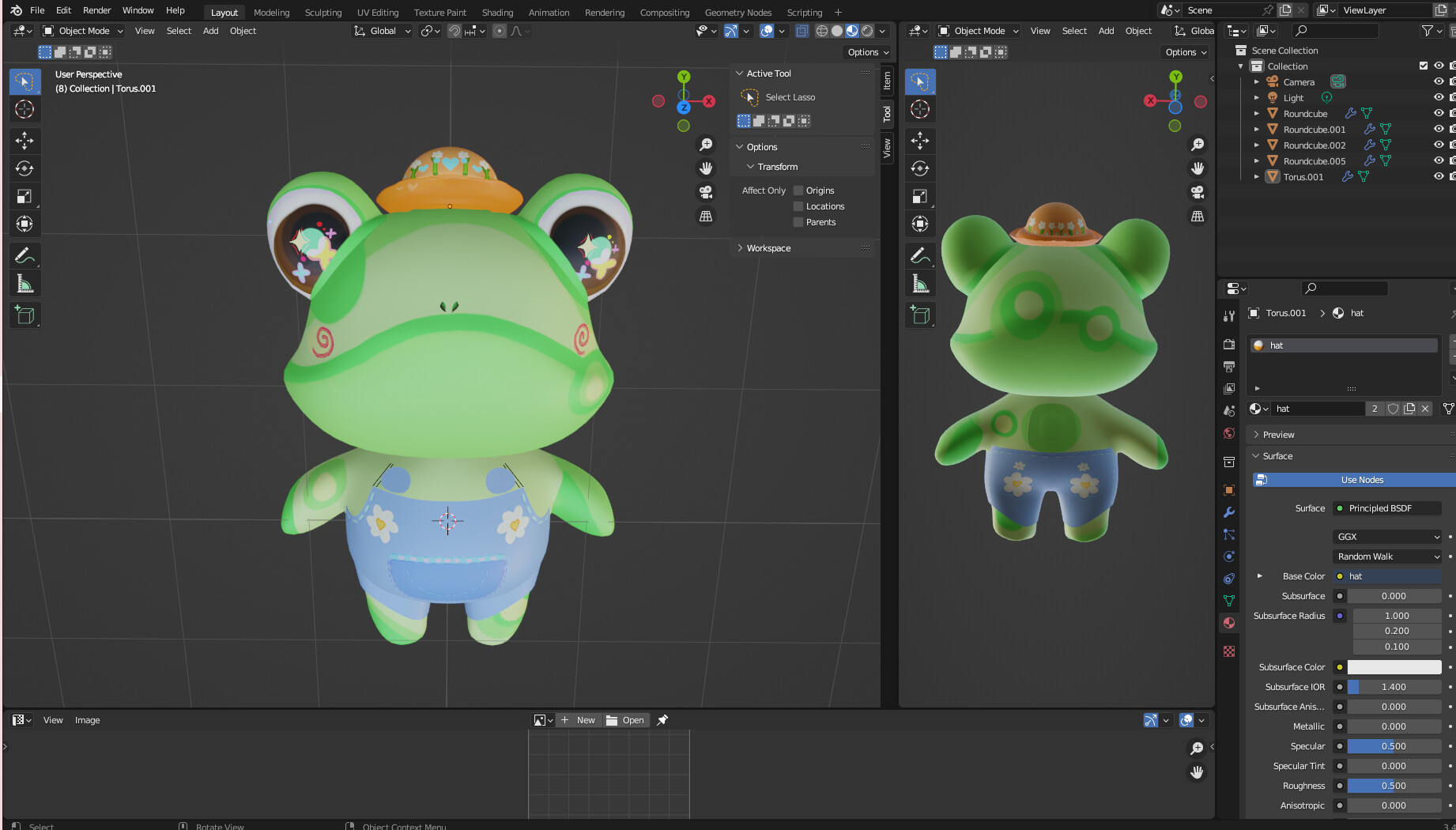Enable Affect Only Origins checkbox

(x=798, y=191)
